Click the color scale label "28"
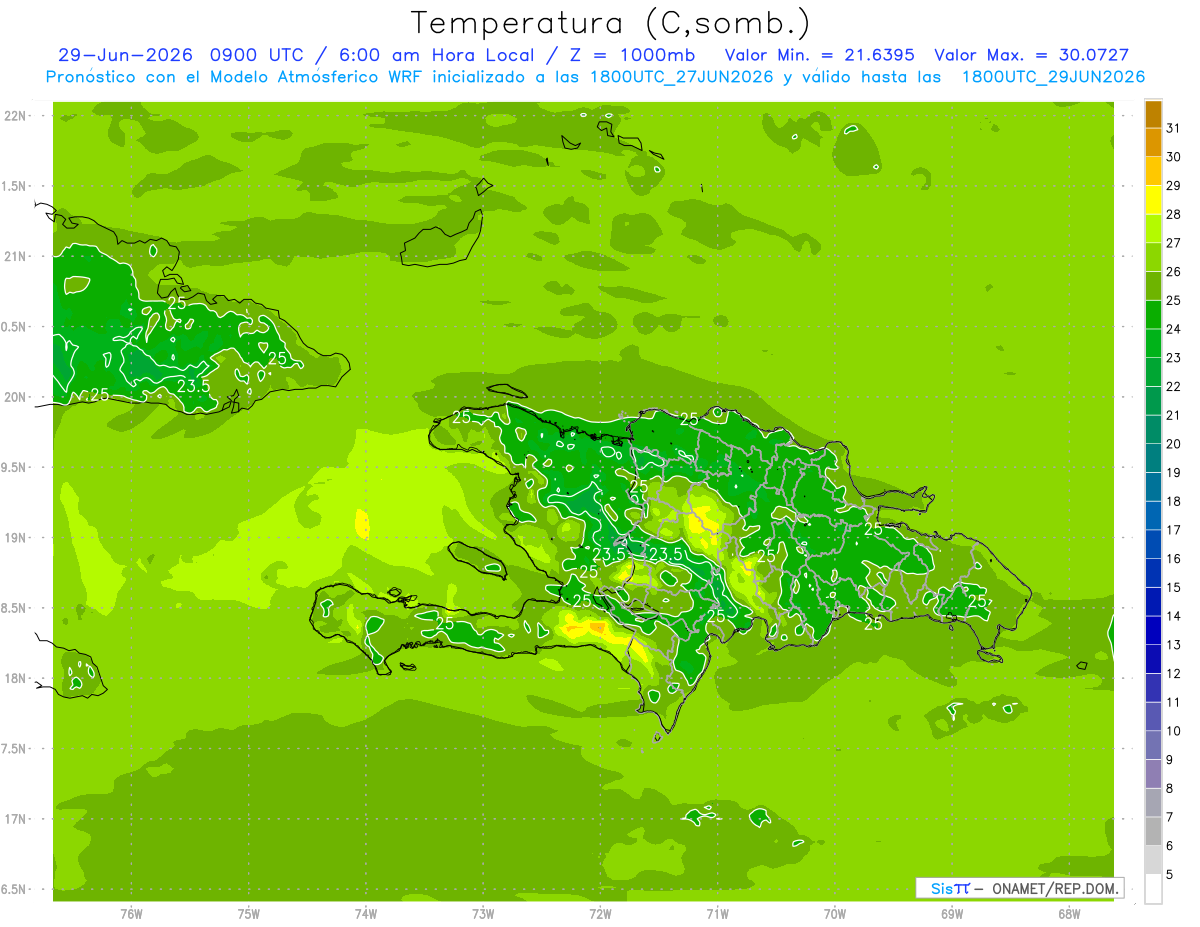This screenshot has width=1200, height=927. pyautogui.click(x=1174, y=214)
